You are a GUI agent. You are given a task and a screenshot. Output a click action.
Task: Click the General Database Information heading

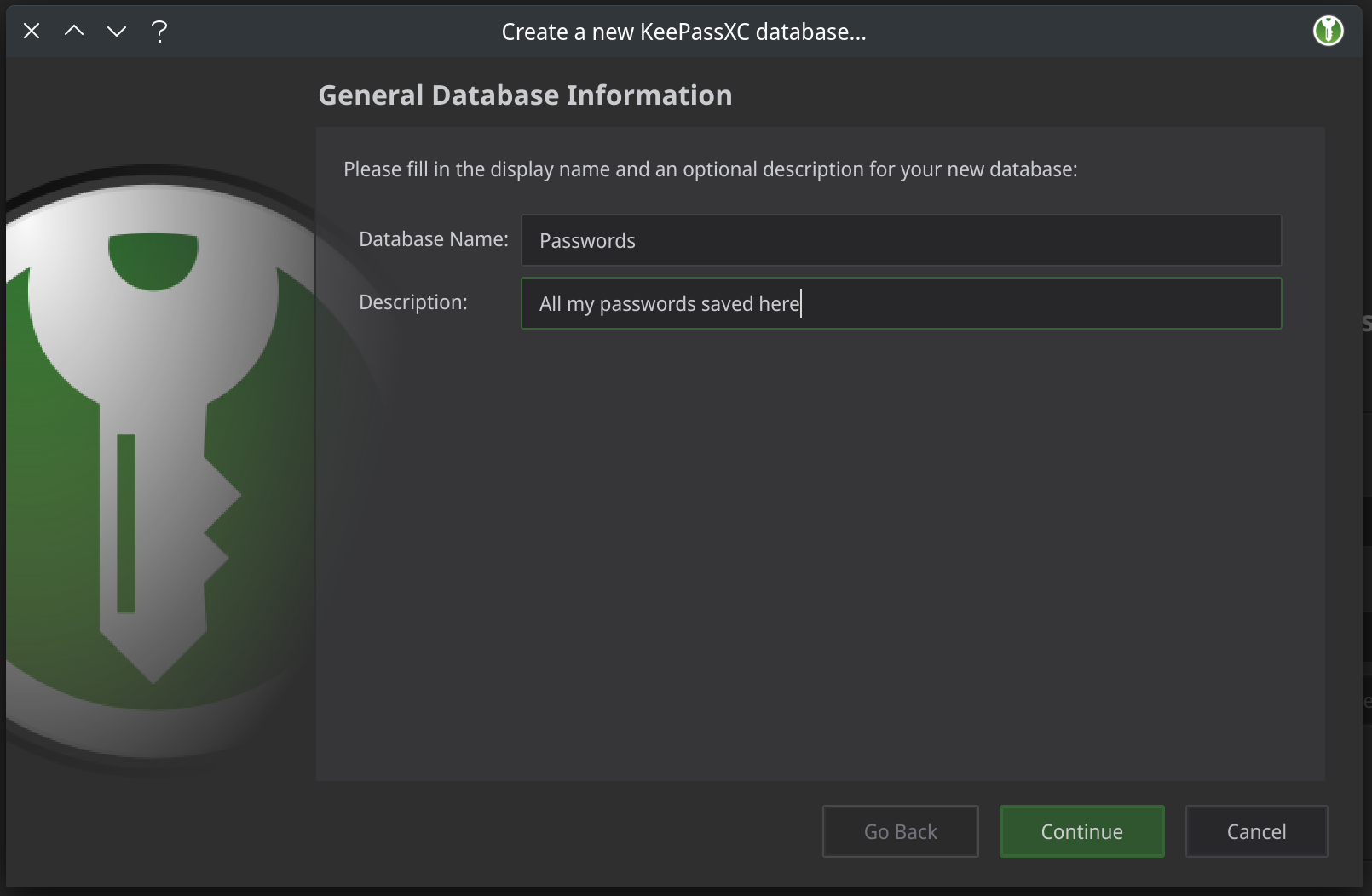525,95
